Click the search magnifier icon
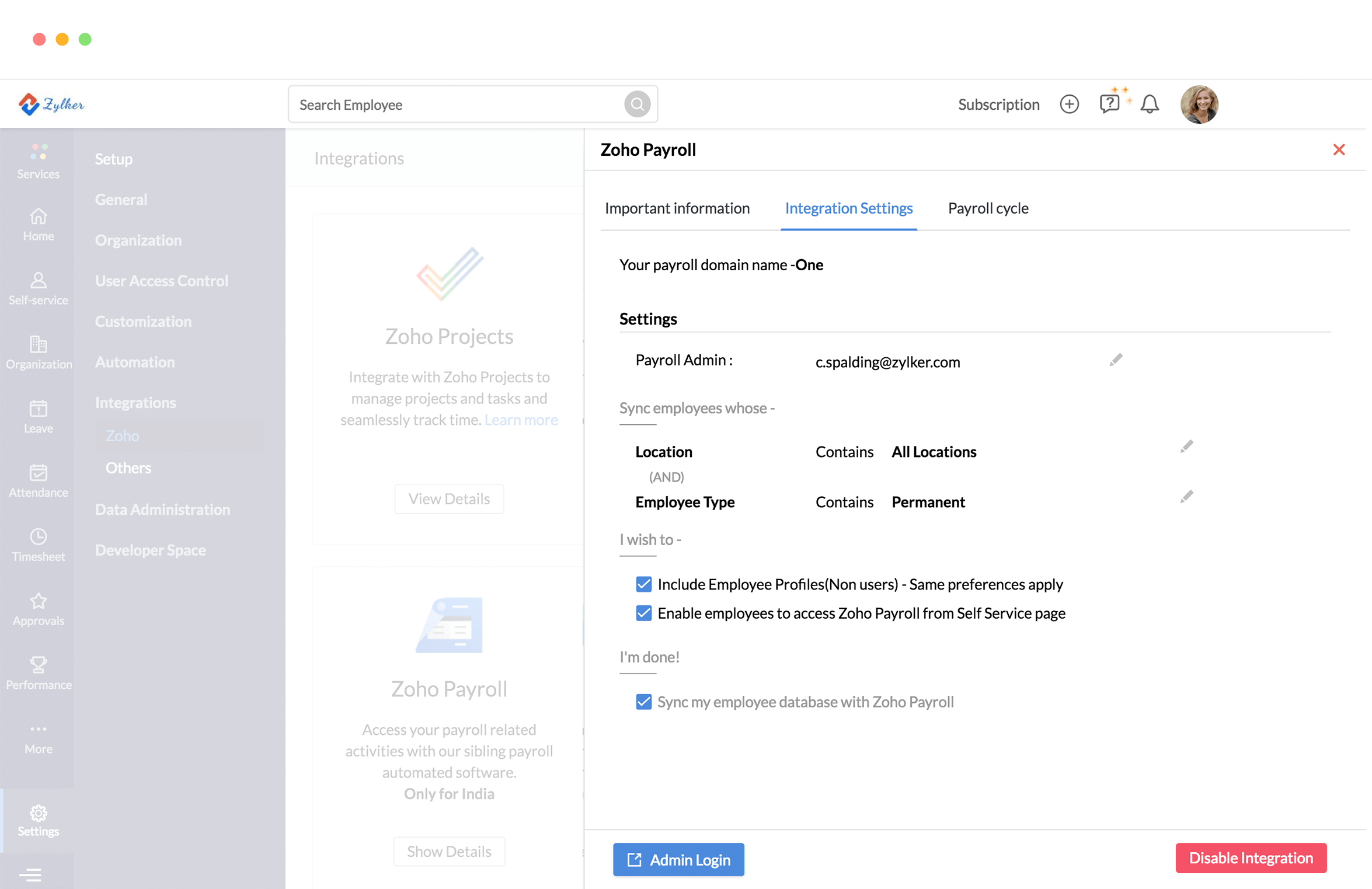This screenshot has width=1372, height=889. click(637, 104)
